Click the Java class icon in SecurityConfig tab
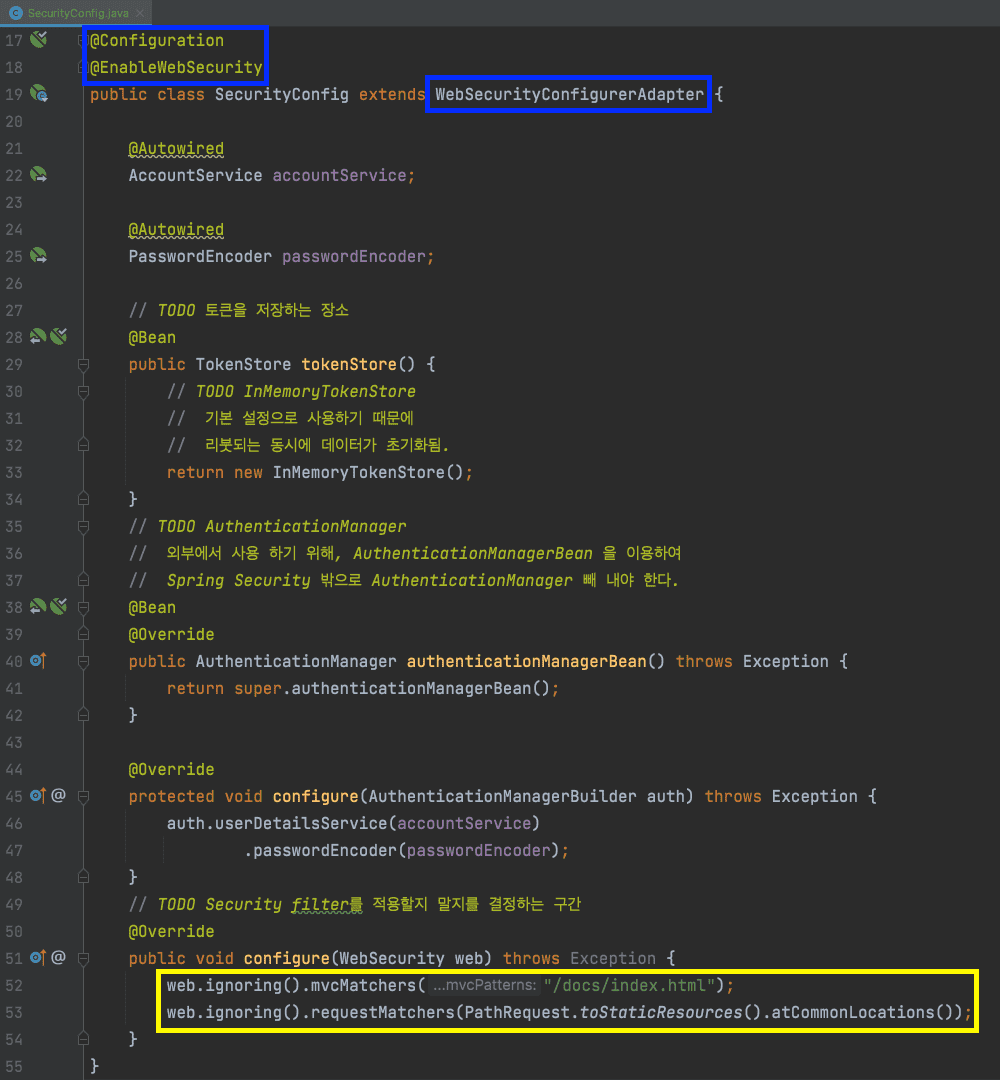Image resolution: width=1000 pixels, height=1080 pixels. click(x=15, y=13)
